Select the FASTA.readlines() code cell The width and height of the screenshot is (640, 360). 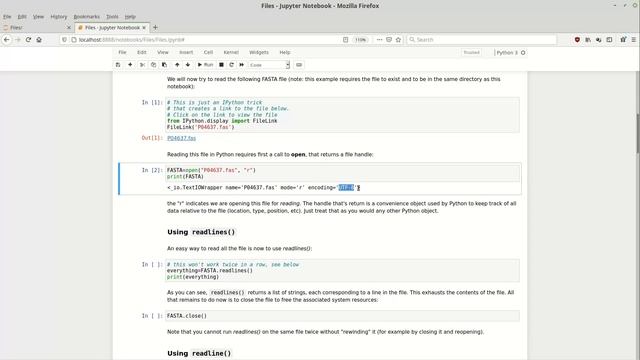(342, 271)
